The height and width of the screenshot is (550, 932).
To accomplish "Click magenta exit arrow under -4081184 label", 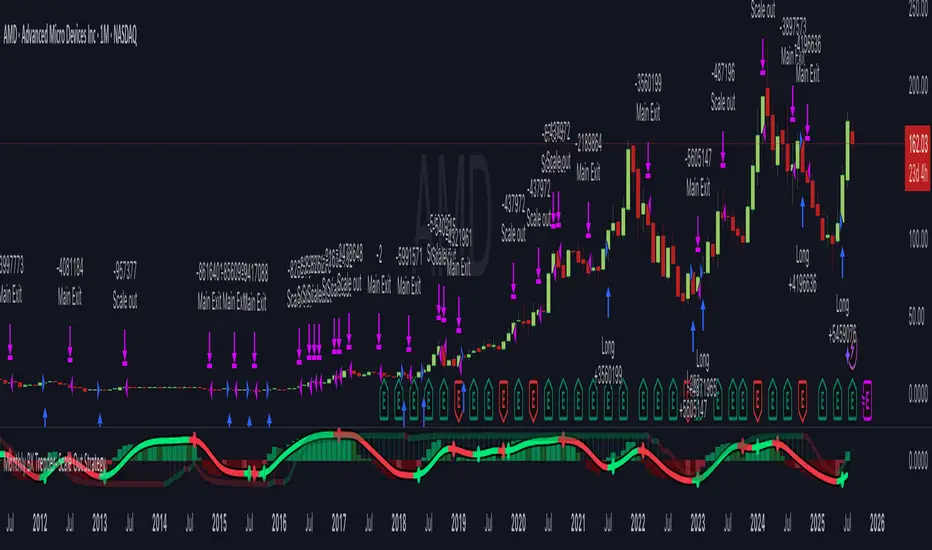I will [x=70, y=344].
